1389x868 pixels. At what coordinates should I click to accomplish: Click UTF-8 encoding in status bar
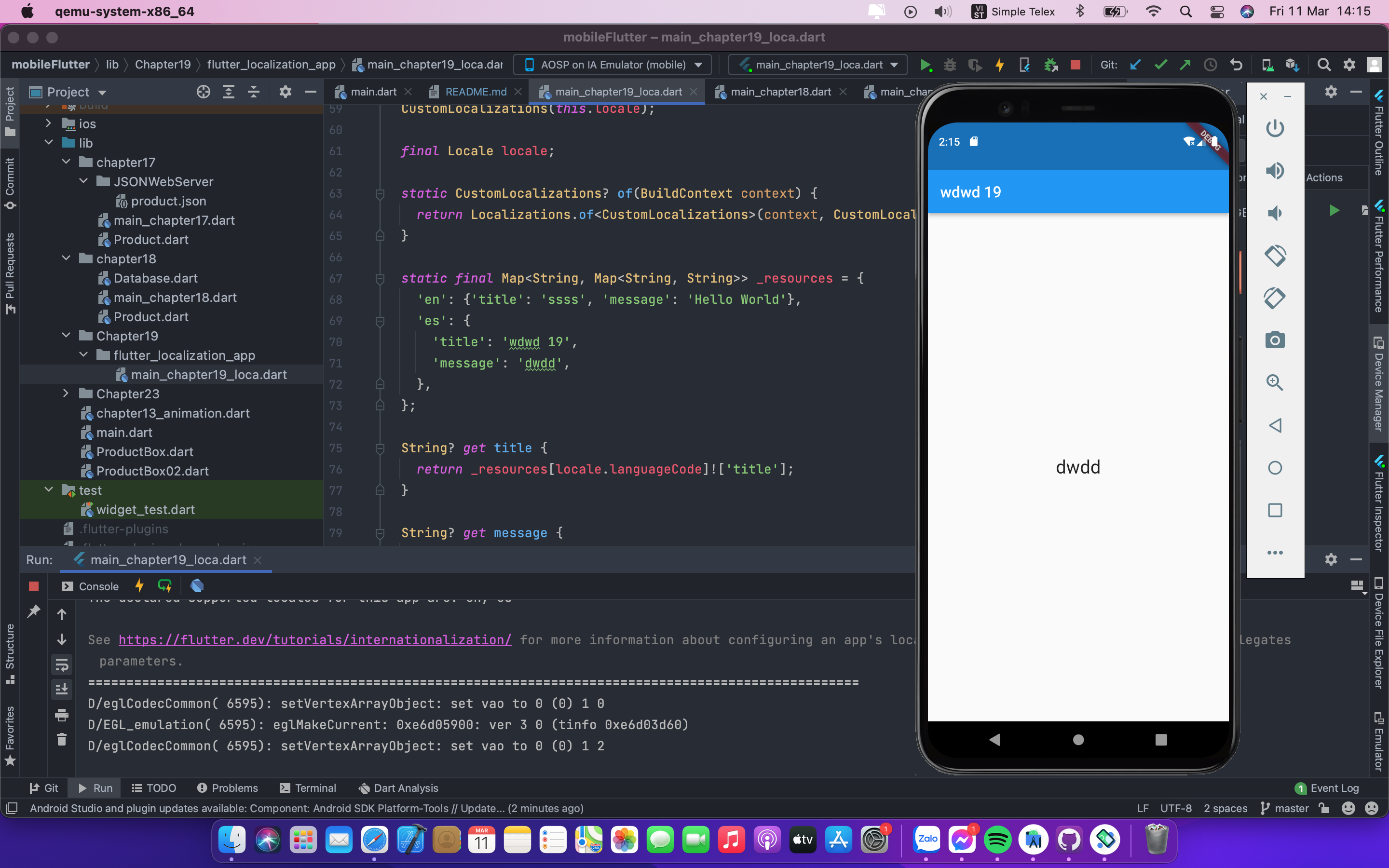tap(1175, 808)
